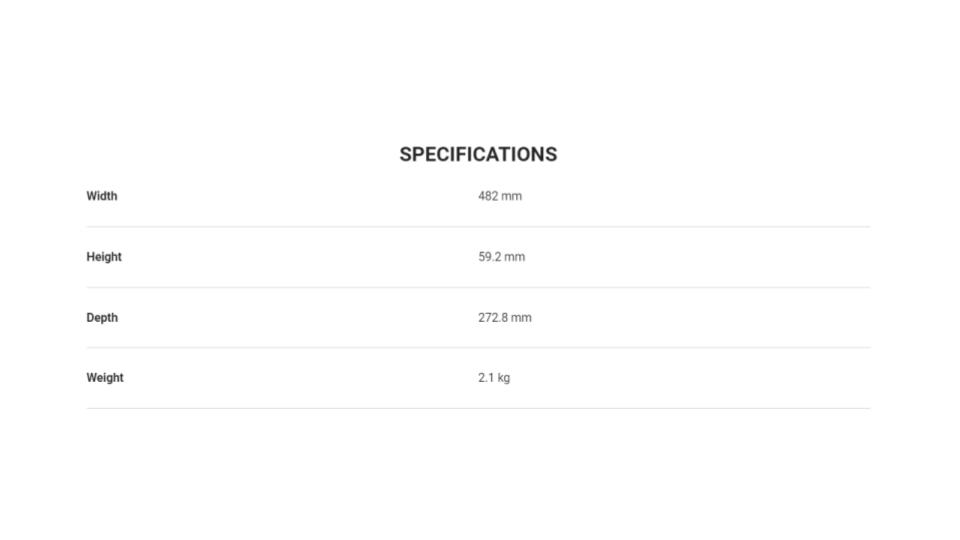This screenshot has height=540, width=960.
Task: Click the divider line below Width row
Action: pos(478,227)
